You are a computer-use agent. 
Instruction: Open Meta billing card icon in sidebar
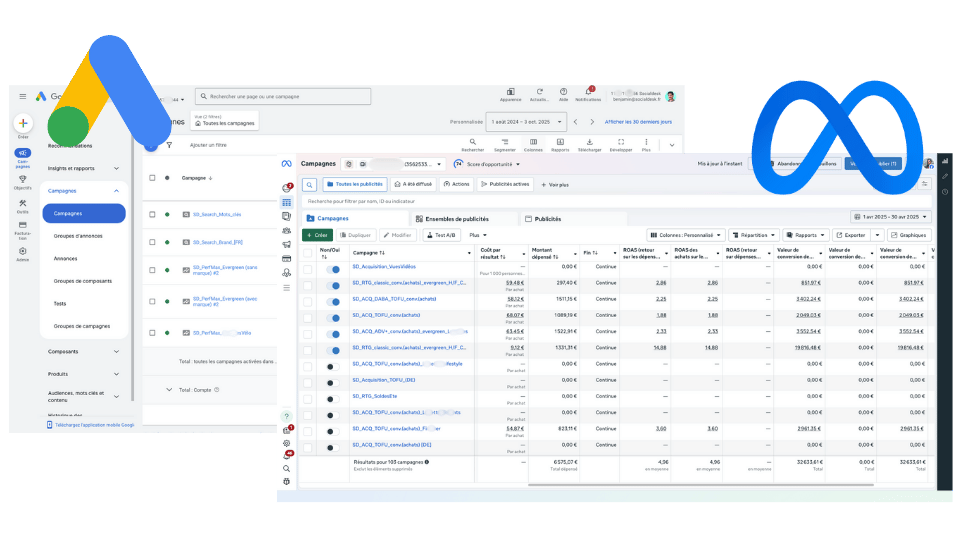tap(287, 259)
